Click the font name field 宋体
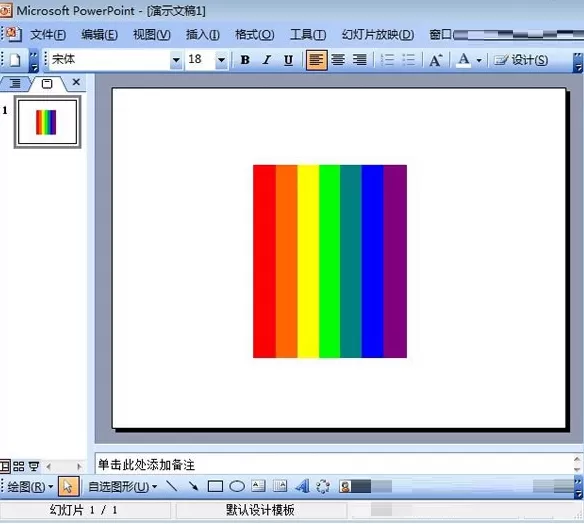The width and height of the screenshot is (584, 524). [x=110, y=60]
